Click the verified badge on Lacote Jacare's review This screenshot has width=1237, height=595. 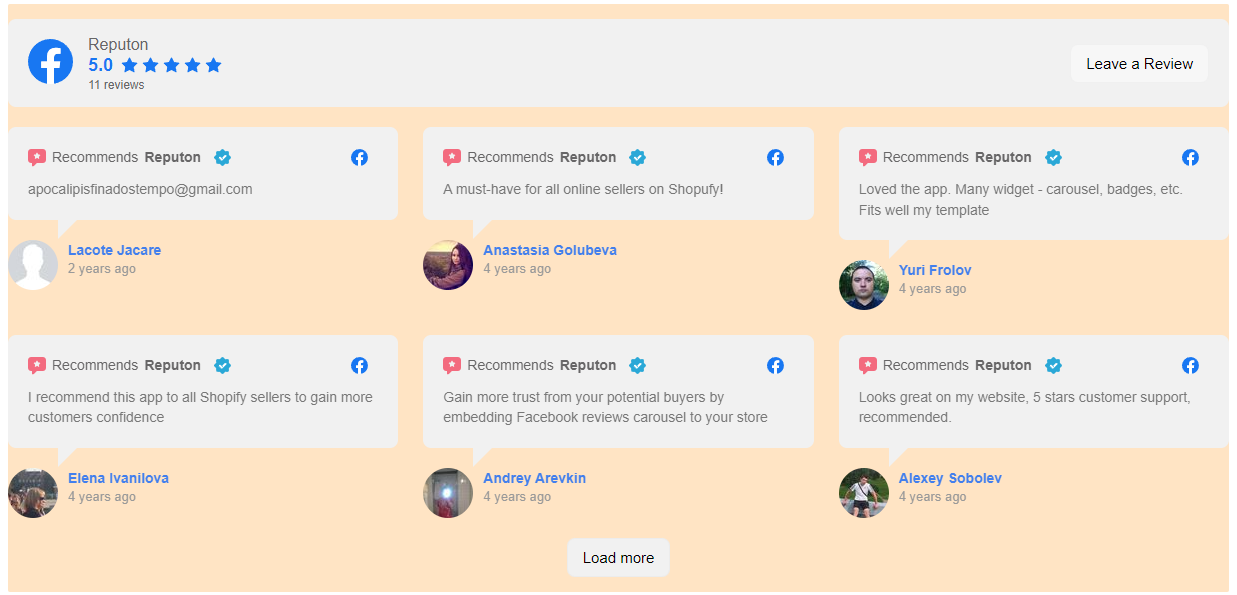(222, 157)
